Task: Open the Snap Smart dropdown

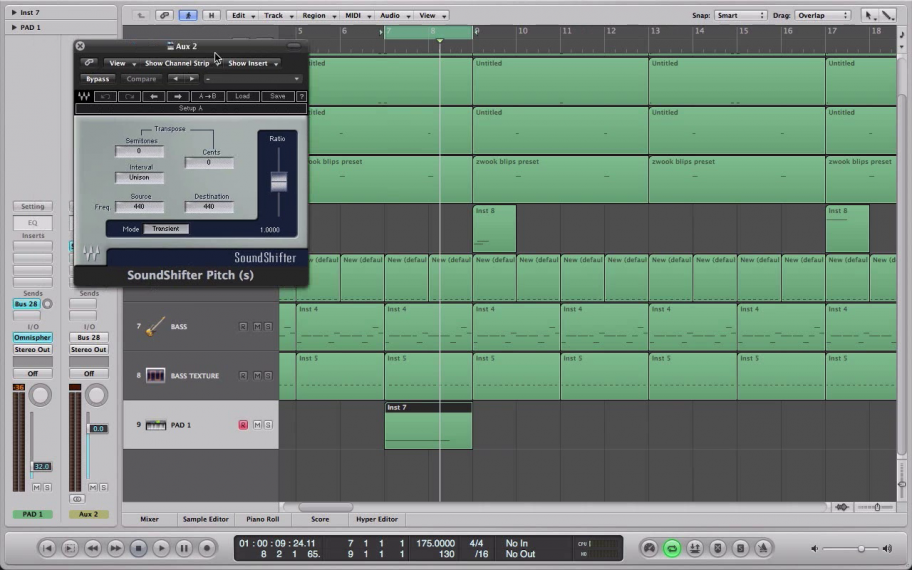Action: (740, 15)
